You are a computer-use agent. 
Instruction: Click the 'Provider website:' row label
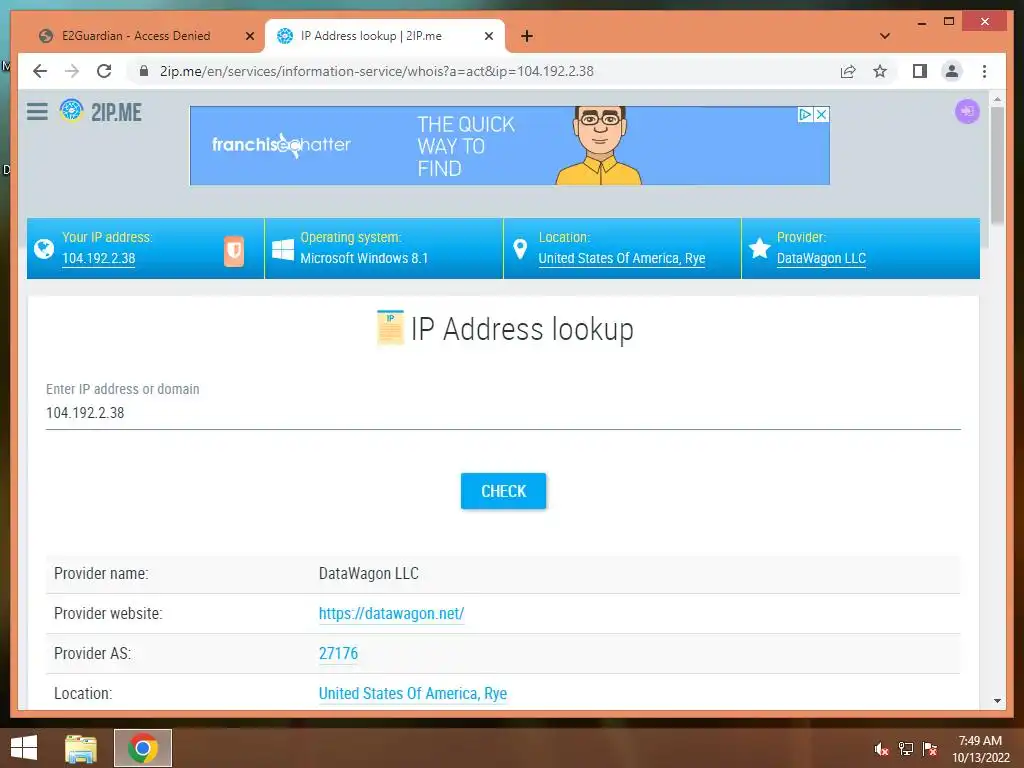(108, 614)
